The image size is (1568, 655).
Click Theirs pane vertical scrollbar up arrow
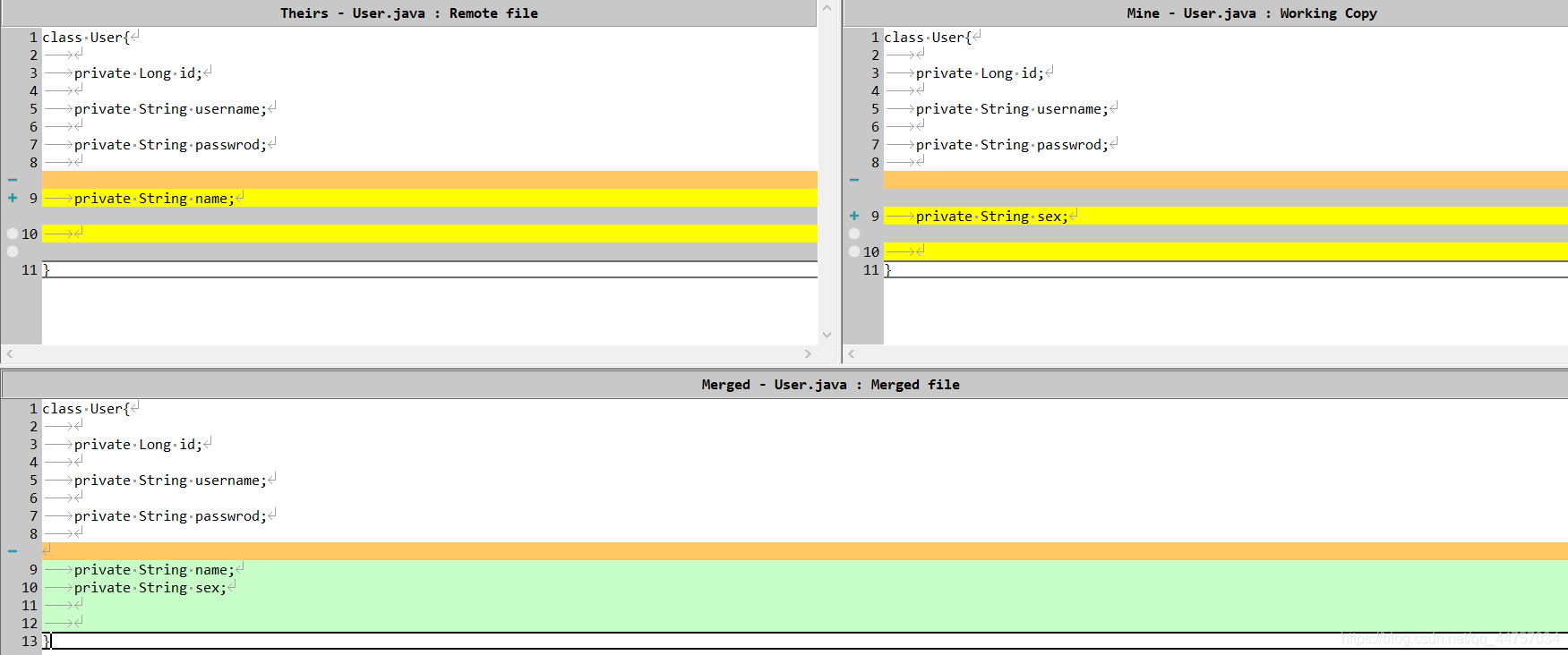827,8
